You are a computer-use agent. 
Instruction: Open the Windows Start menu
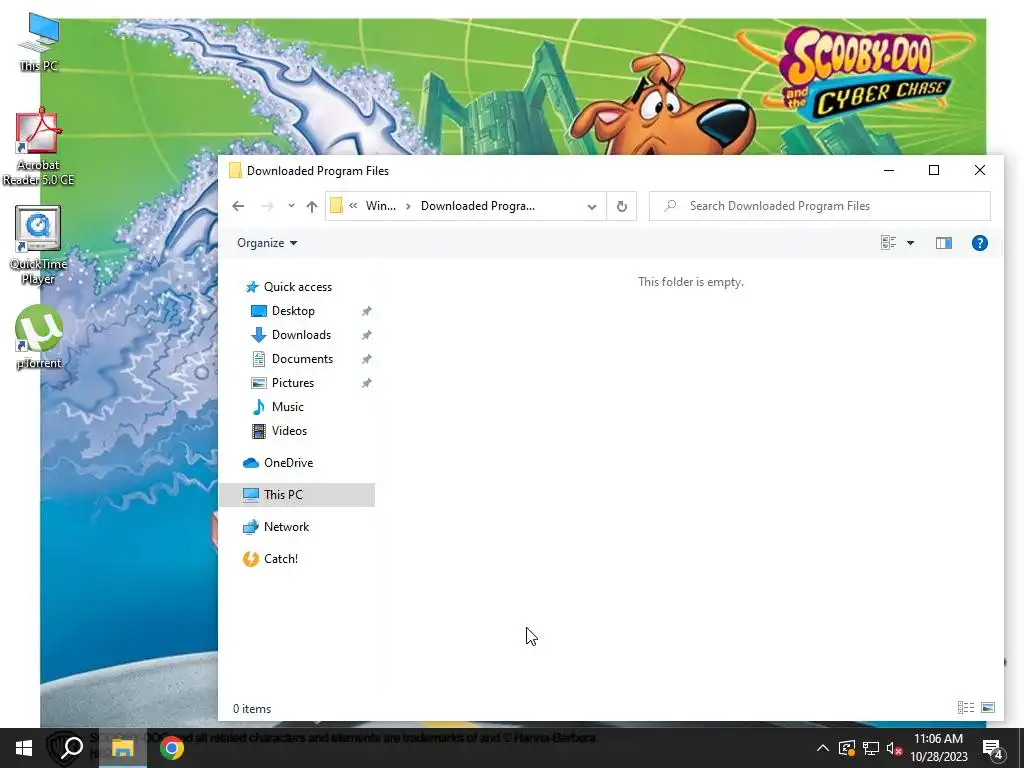[x=24, y=748]
